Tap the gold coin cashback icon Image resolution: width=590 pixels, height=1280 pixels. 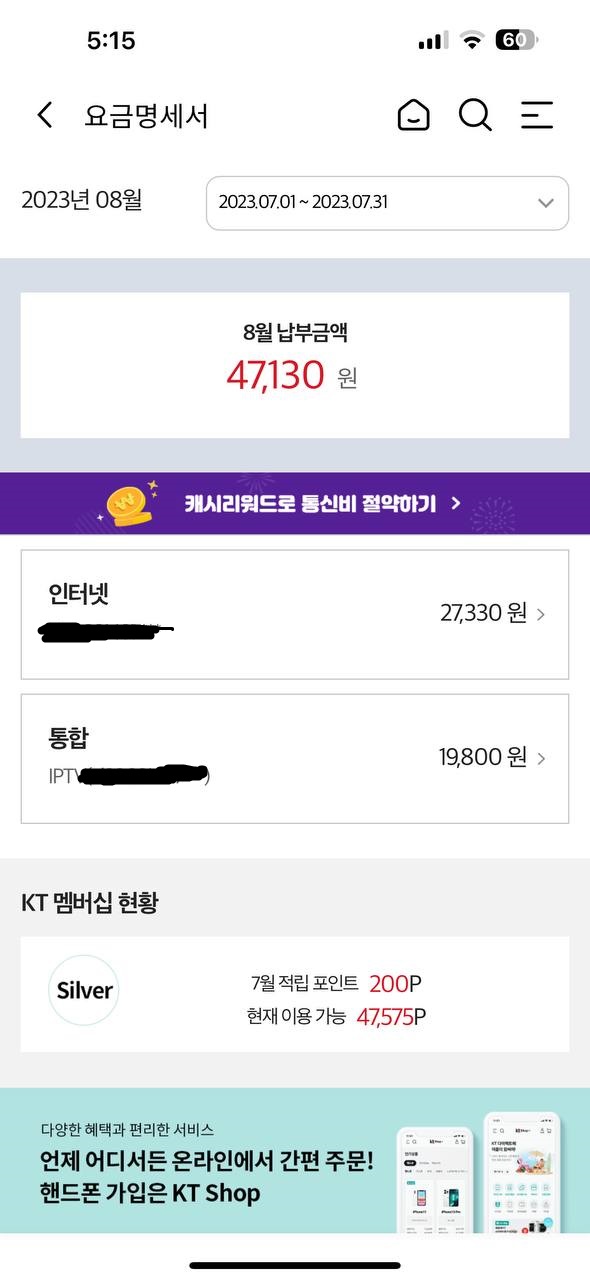pos(130,503)
